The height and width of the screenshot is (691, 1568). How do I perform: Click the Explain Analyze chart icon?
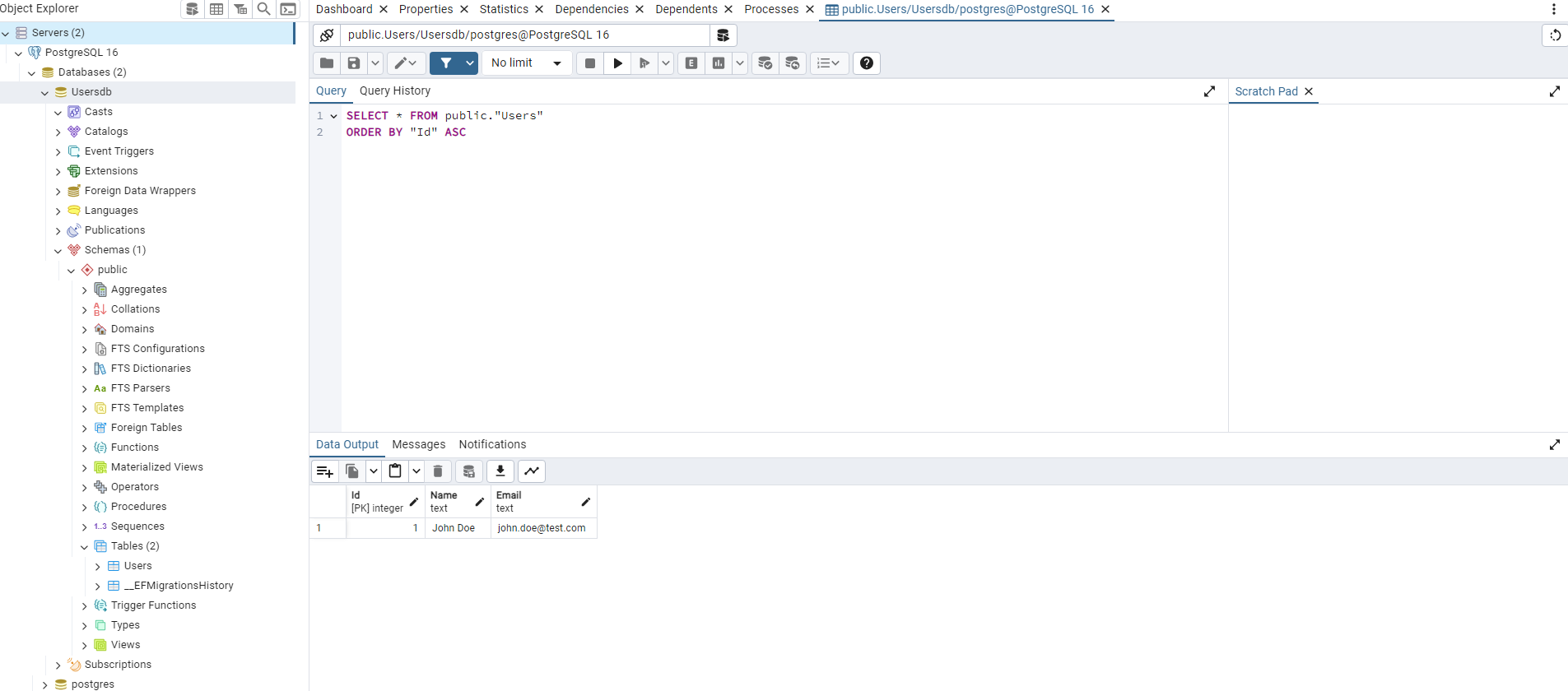[x=719, y=63]
